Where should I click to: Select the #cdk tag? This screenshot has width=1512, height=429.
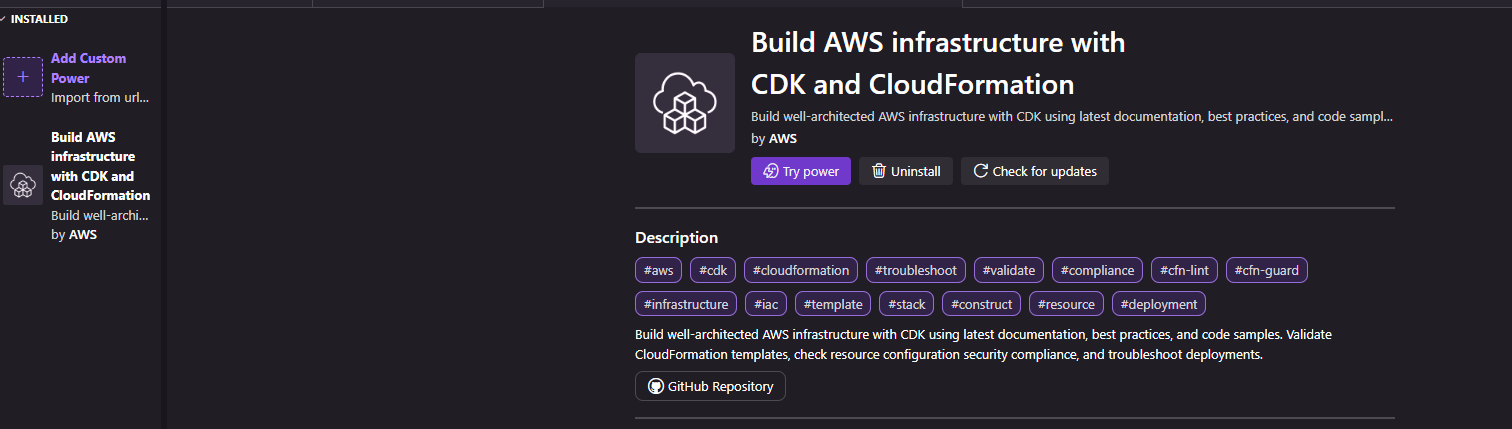point(713,270)
